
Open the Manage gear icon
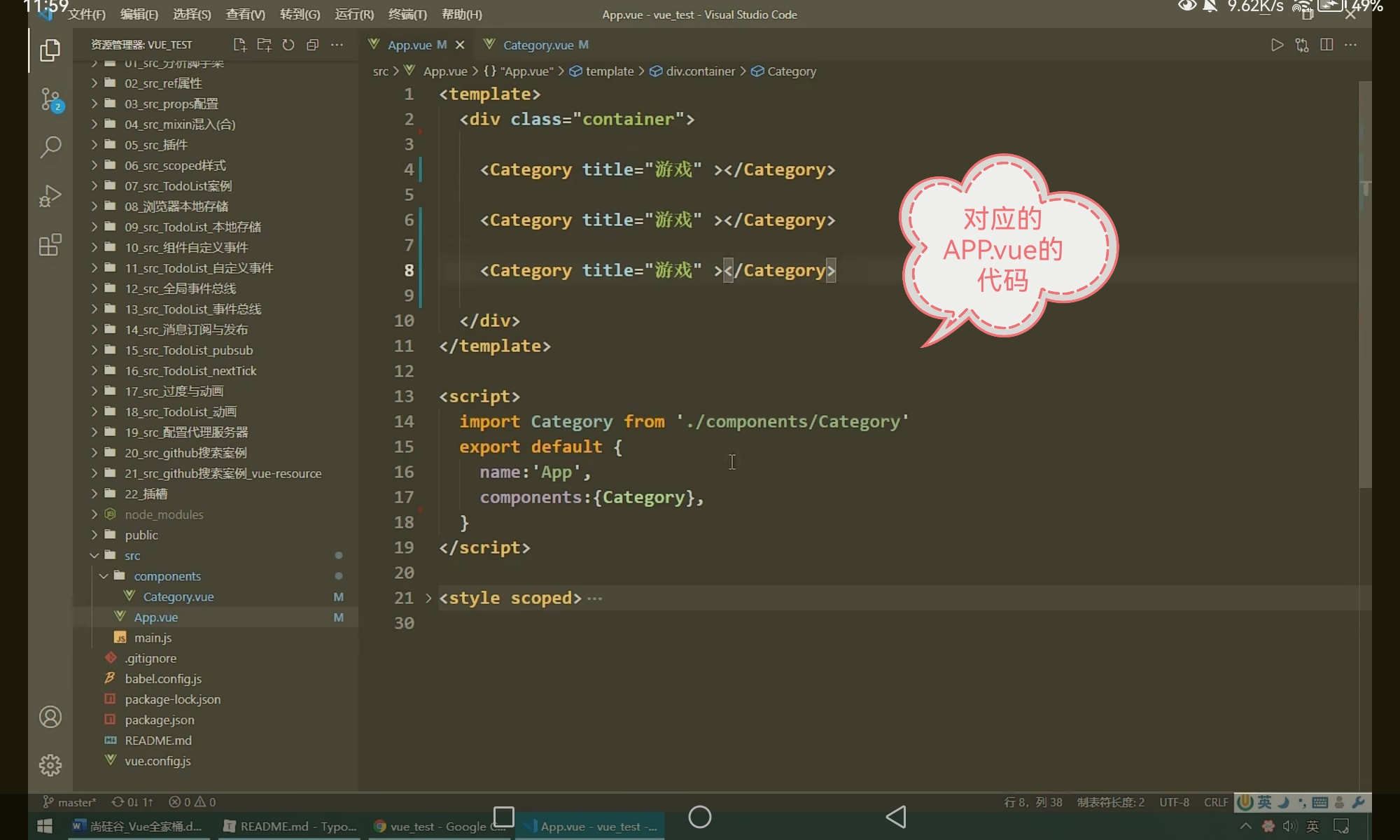tap(50, 765)
